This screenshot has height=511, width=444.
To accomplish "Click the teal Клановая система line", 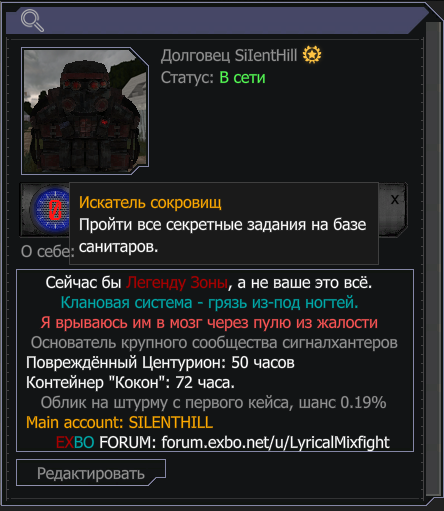I will [x=209, y=303].
